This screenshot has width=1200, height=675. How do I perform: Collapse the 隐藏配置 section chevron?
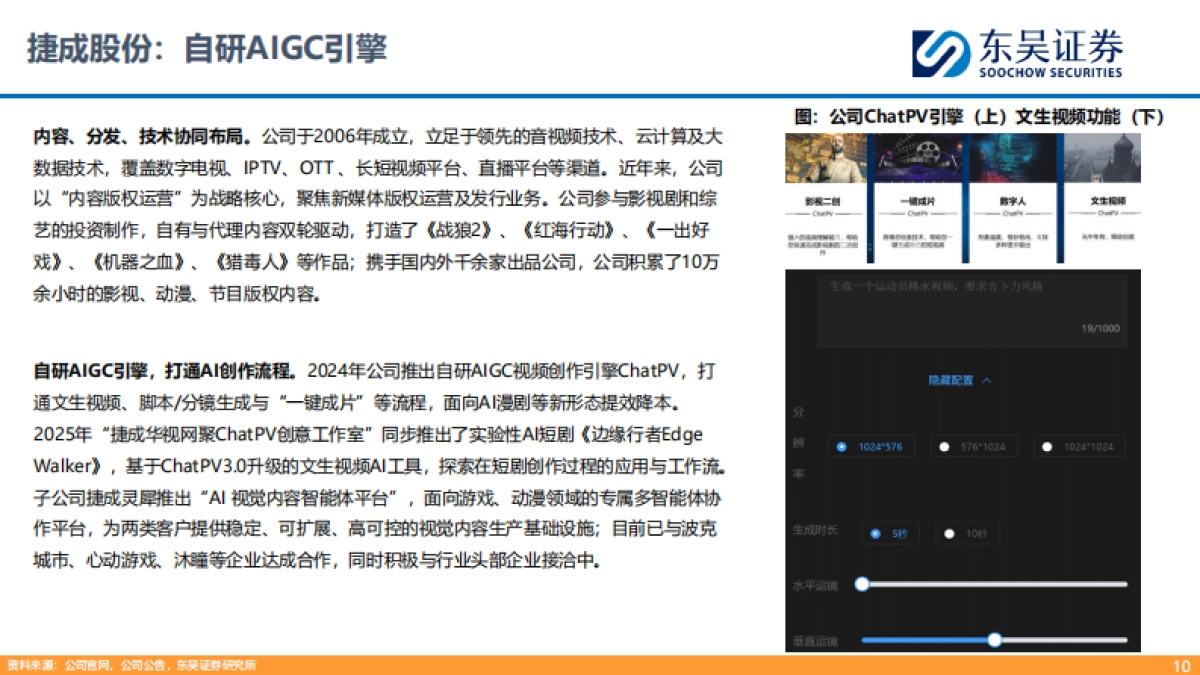(x=987, y=381)
